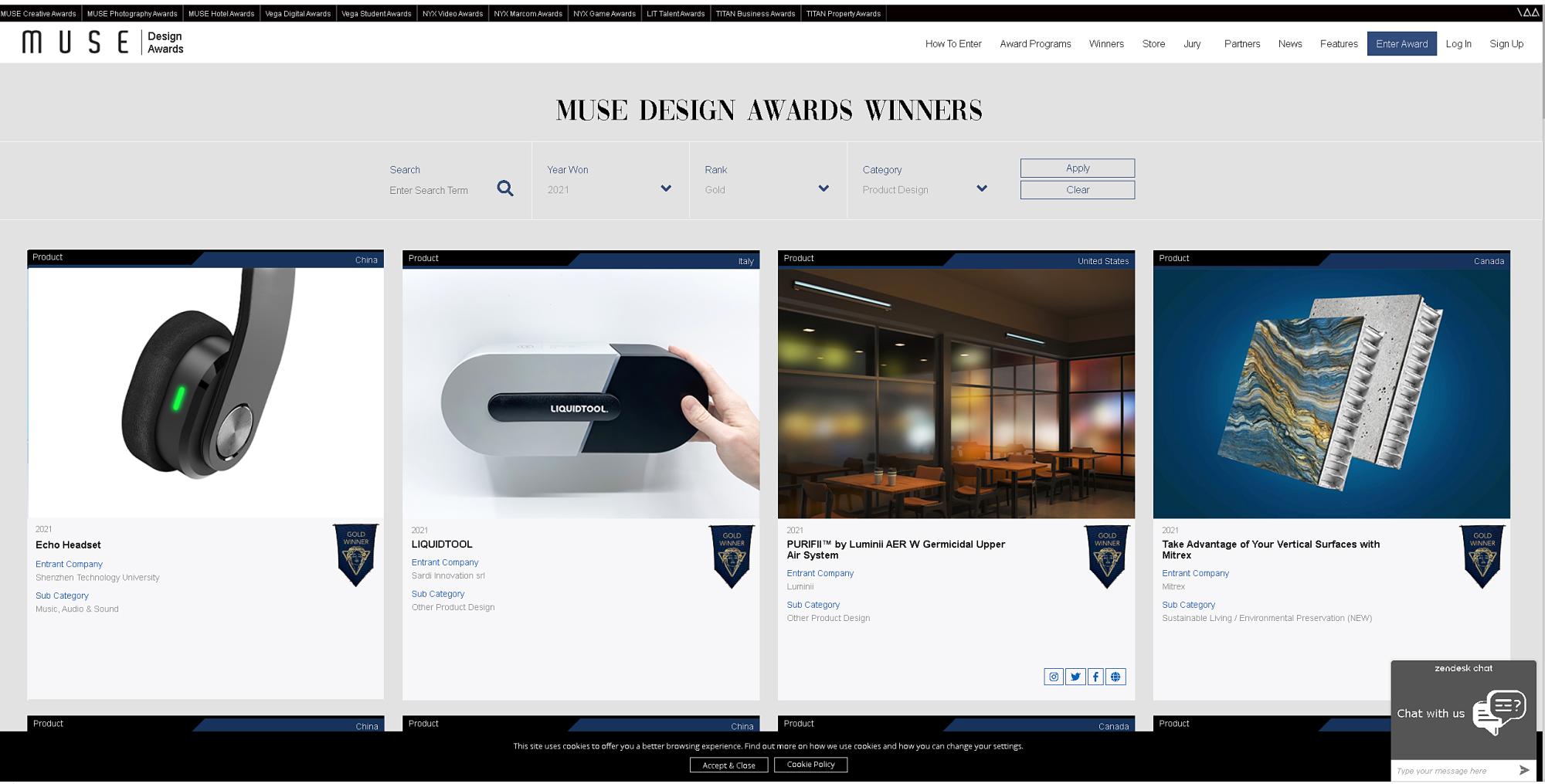Click the search magnifying glass icon
1545x784 pixels.
[x=505, y=188]
